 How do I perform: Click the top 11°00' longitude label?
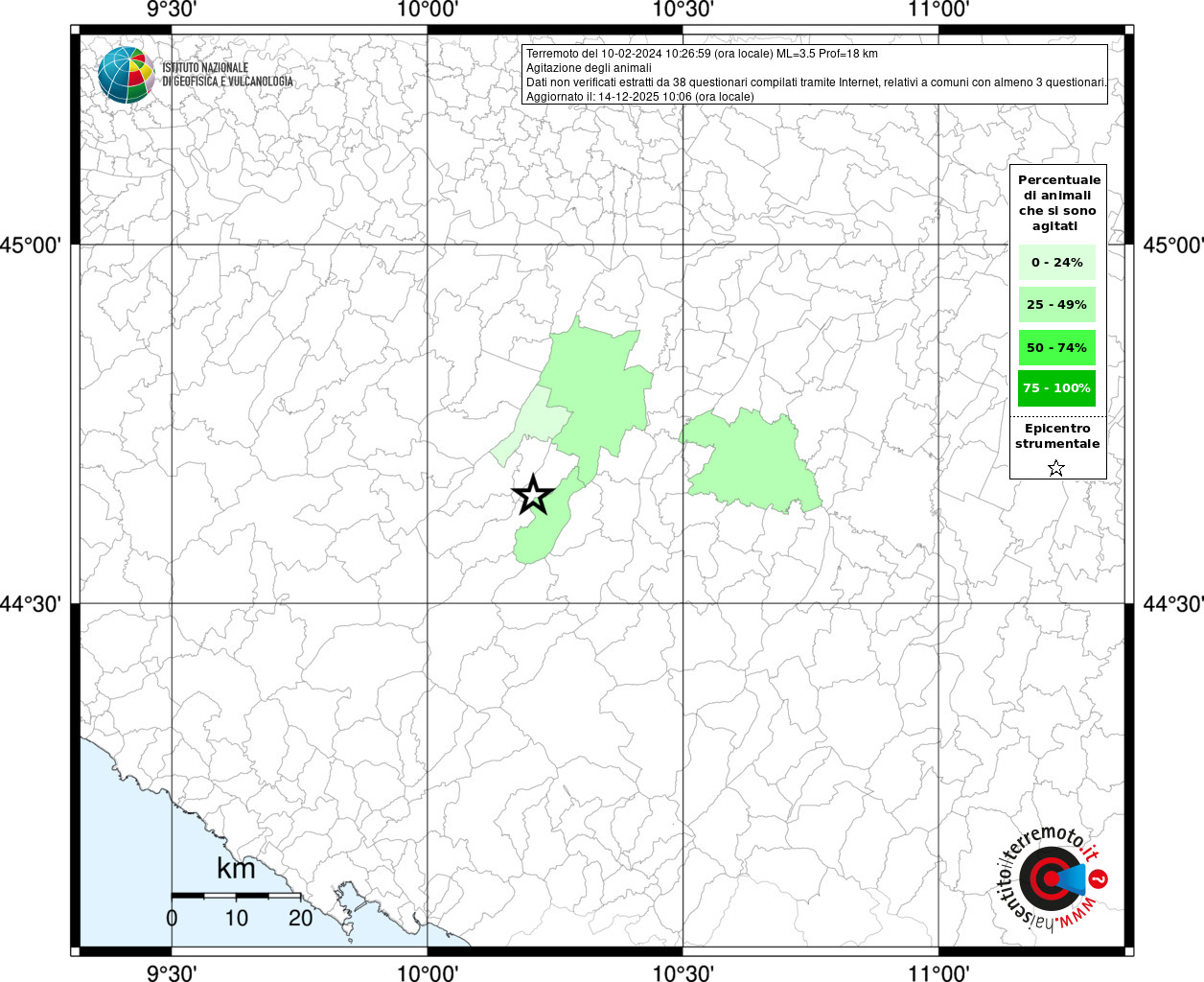pos(938,10)
